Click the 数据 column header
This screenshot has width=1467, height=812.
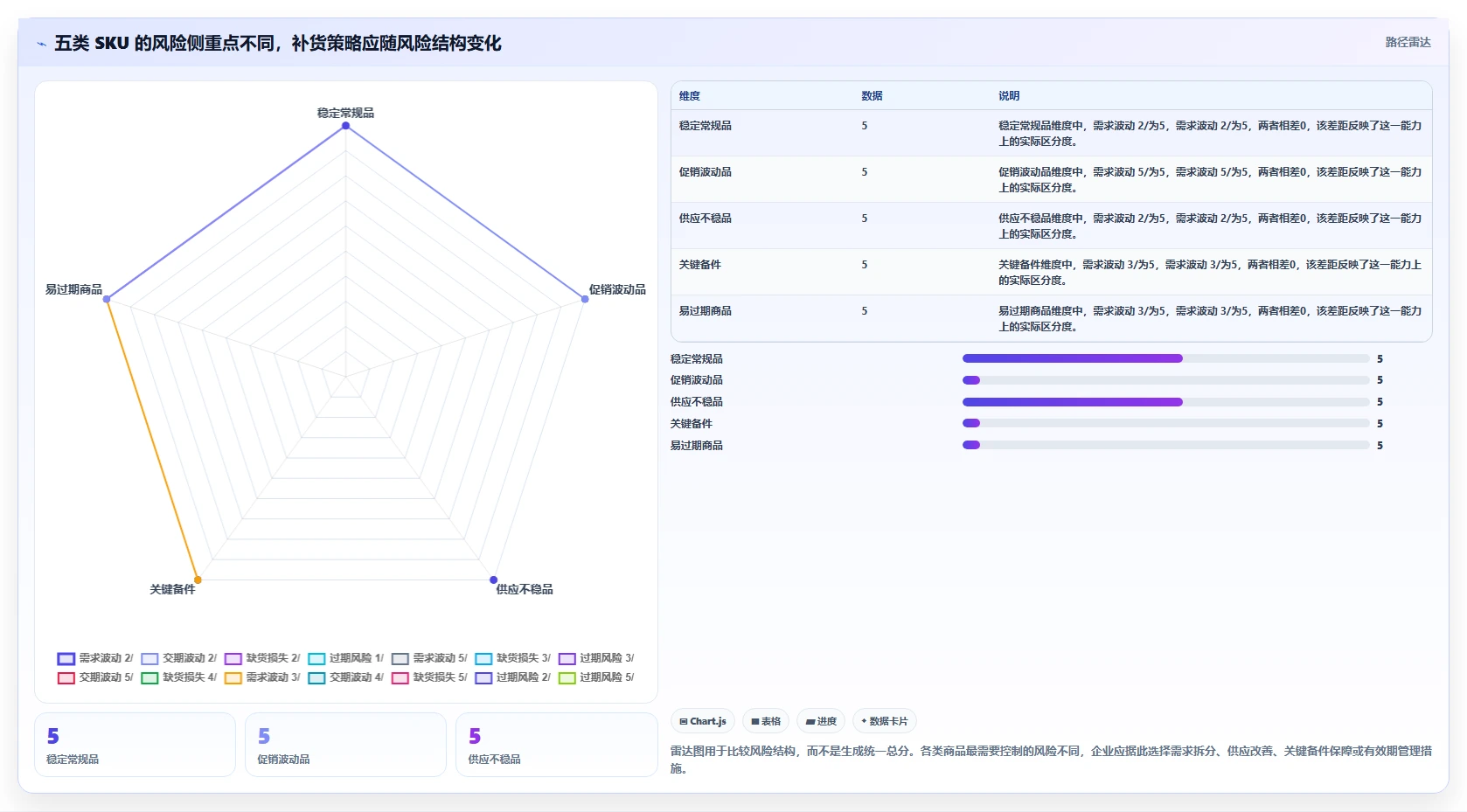(872, 96)
